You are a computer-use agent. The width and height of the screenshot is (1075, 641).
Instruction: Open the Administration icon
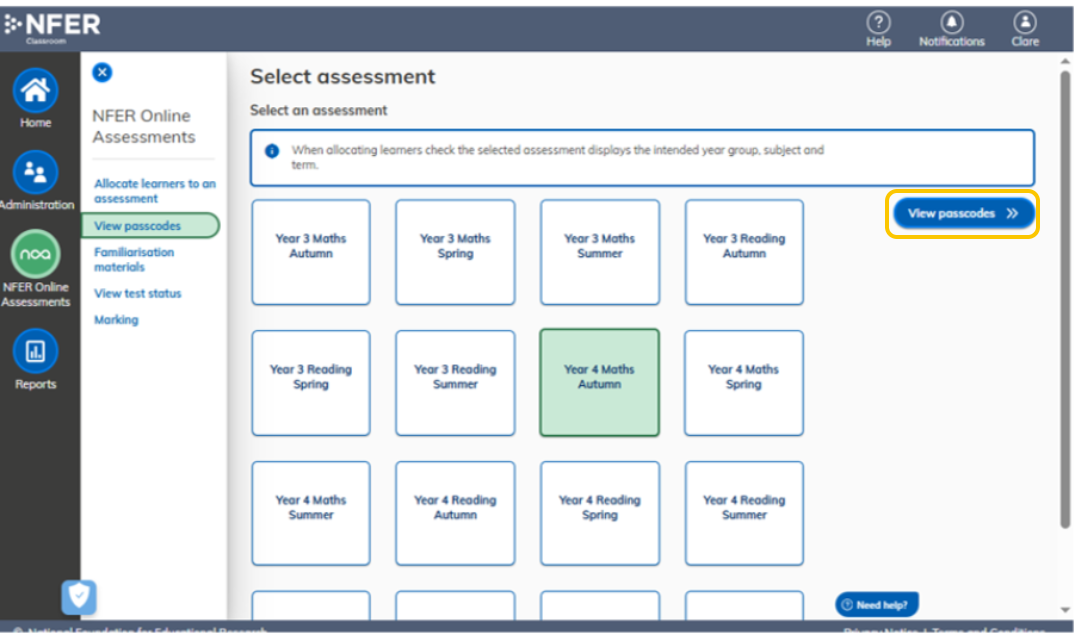coord(35,172)
